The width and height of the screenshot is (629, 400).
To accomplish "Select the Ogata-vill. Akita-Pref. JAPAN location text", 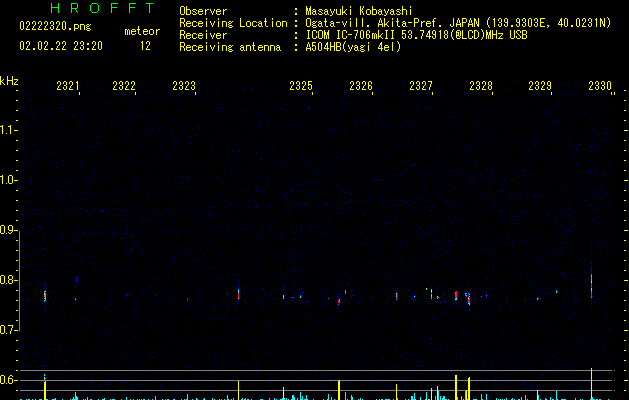I will click(458, 23).
